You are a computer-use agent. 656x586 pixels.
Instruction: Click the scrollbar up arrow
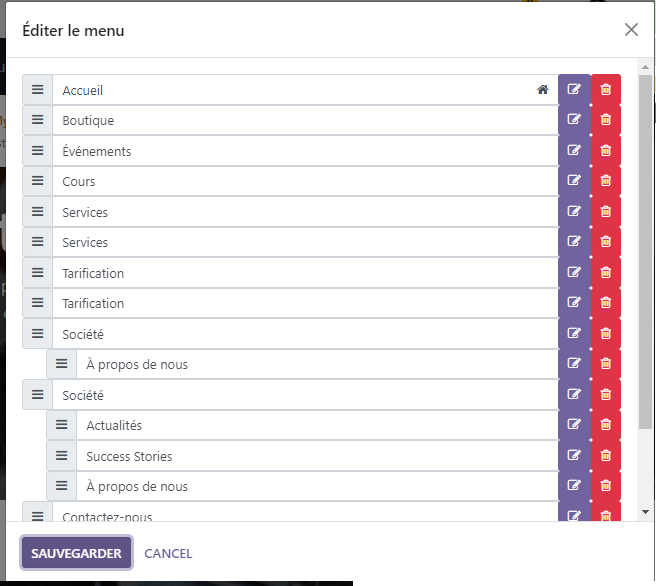pyautogui.click(x=645, y=66)
